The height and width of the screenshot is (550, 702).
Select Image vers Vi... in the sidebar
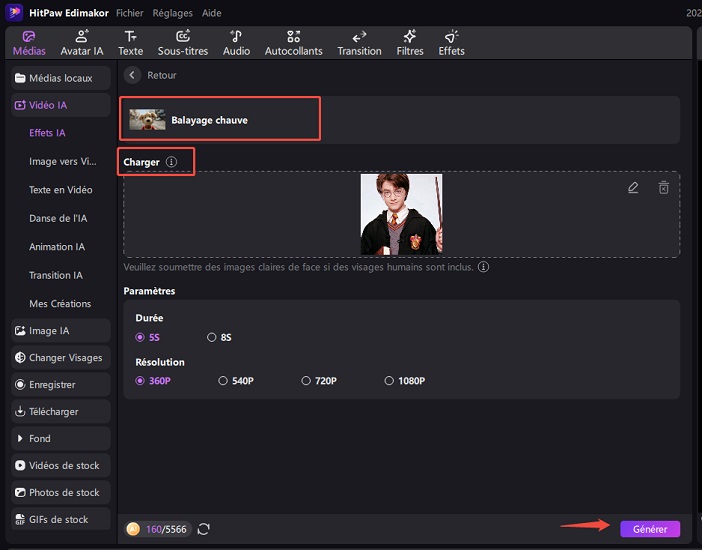63,161
